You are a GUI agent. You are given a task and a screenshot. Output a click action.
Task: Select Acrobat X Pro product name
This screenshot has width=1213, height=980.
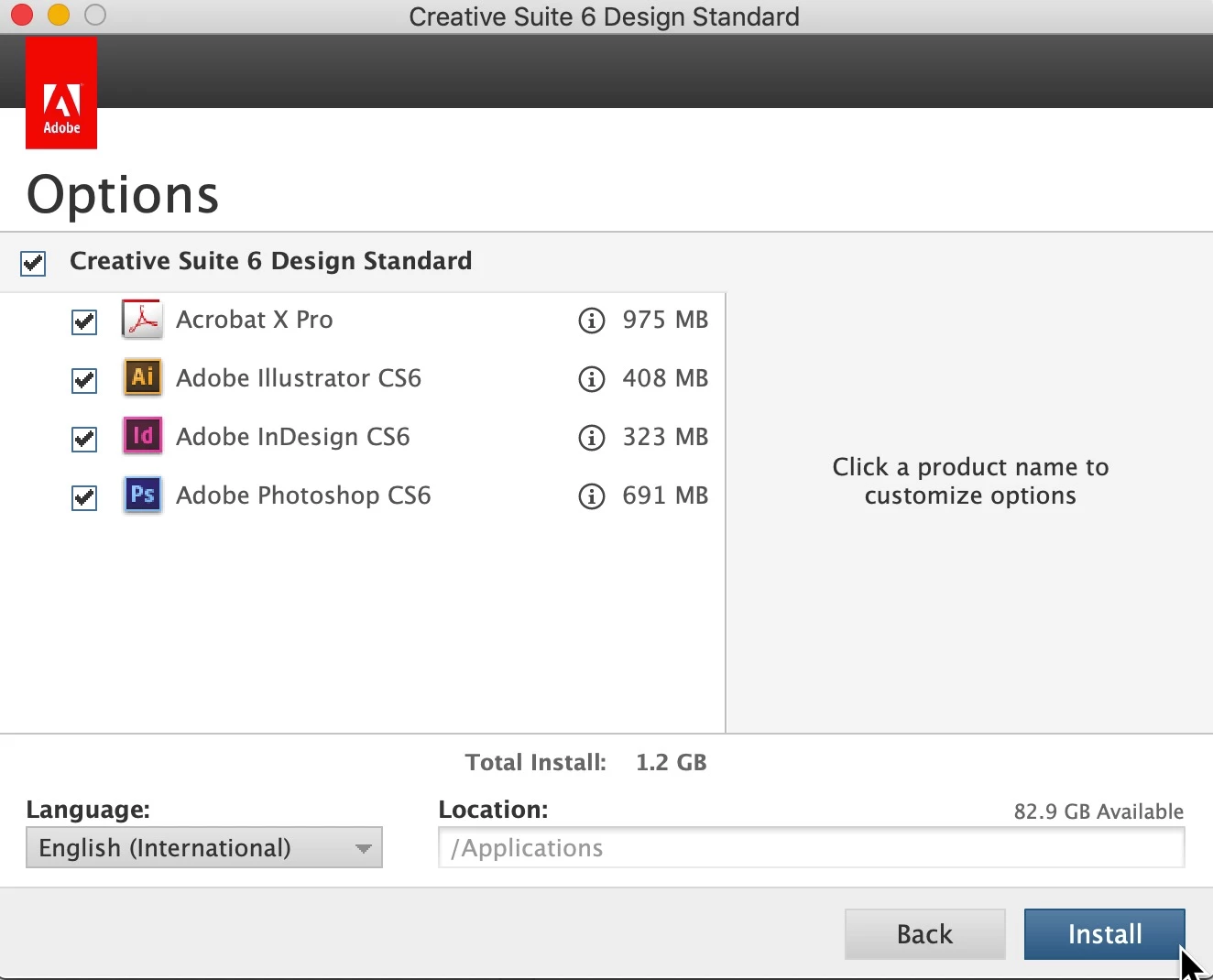coord(255,320)
